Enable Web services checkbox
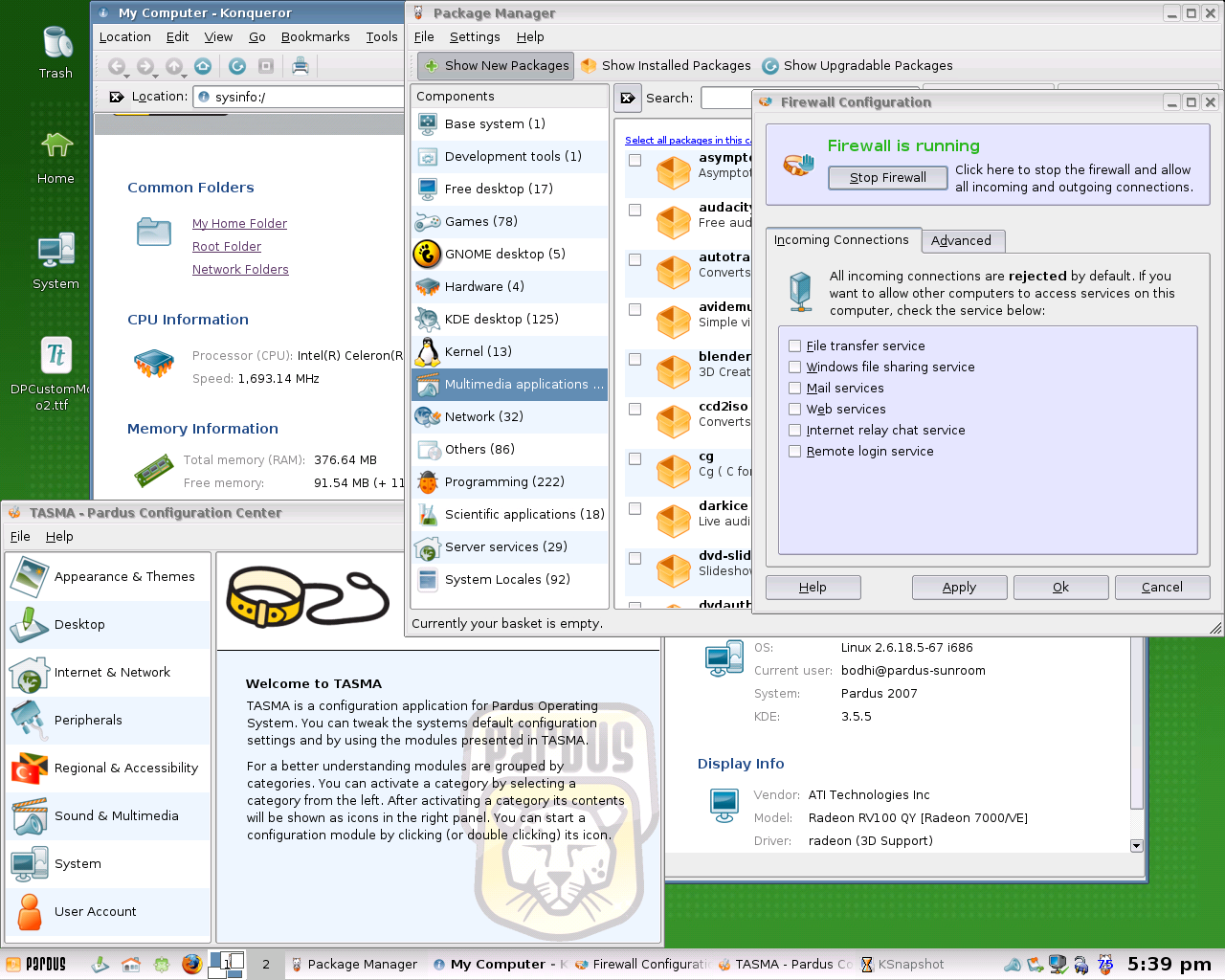Screen dimensions: 1225x980 pos(794,410)
